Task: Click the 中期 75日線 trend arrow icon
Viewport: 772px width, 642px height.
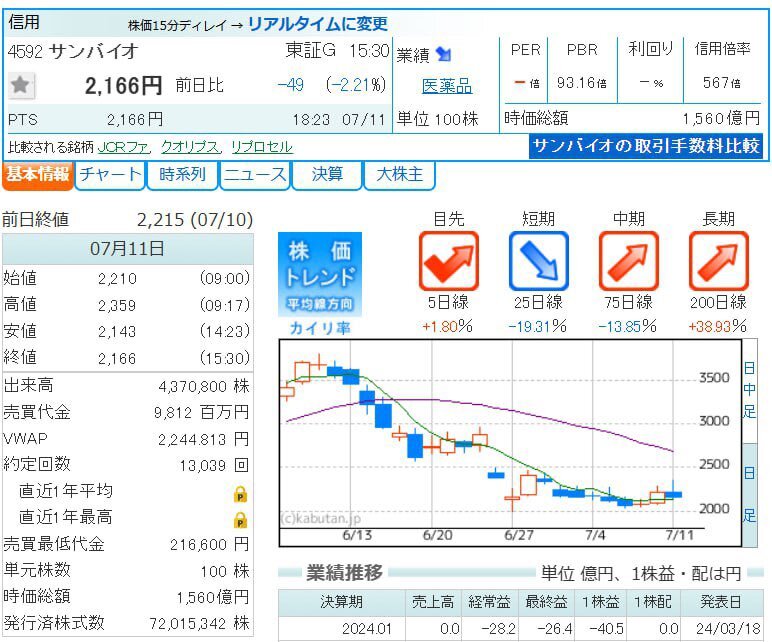Action: [x=629, y=261]
